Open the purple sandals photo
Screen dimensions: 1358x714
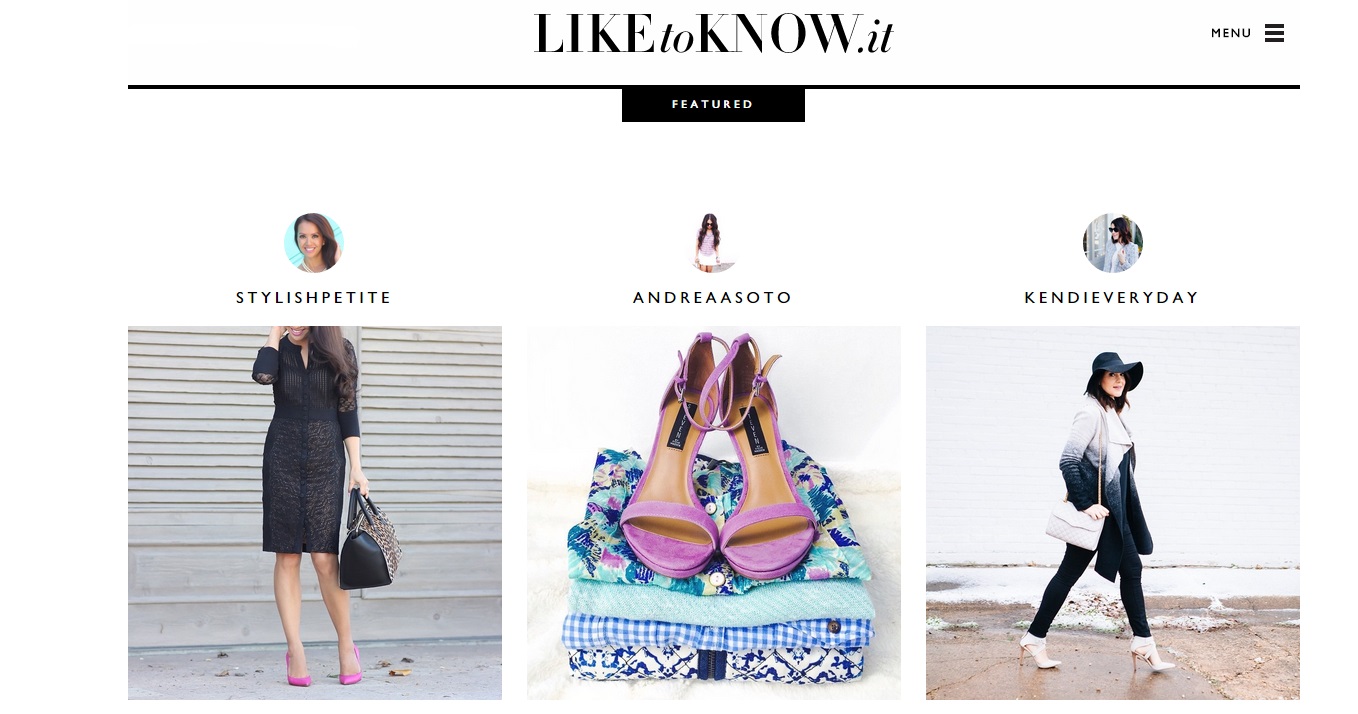coord(714,513)
